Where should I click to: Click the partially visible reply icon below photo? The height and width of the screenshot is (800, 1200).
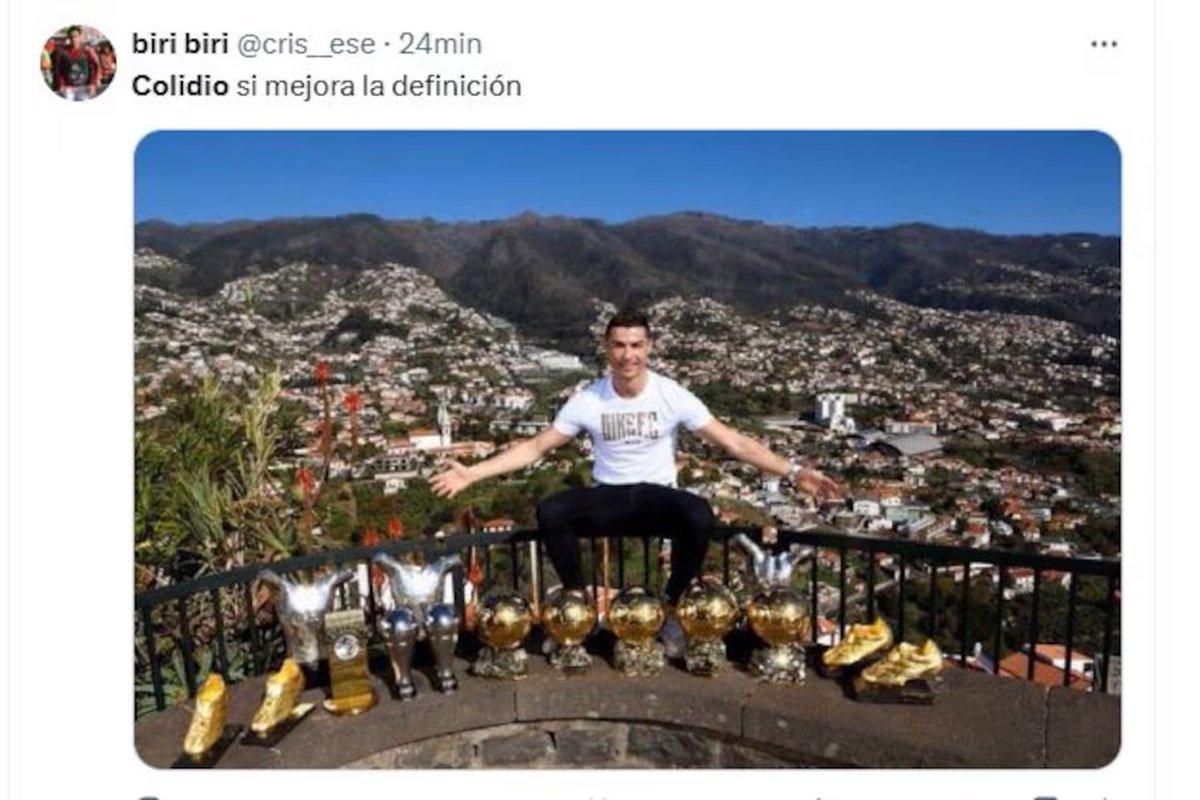[x=148, y=797]
